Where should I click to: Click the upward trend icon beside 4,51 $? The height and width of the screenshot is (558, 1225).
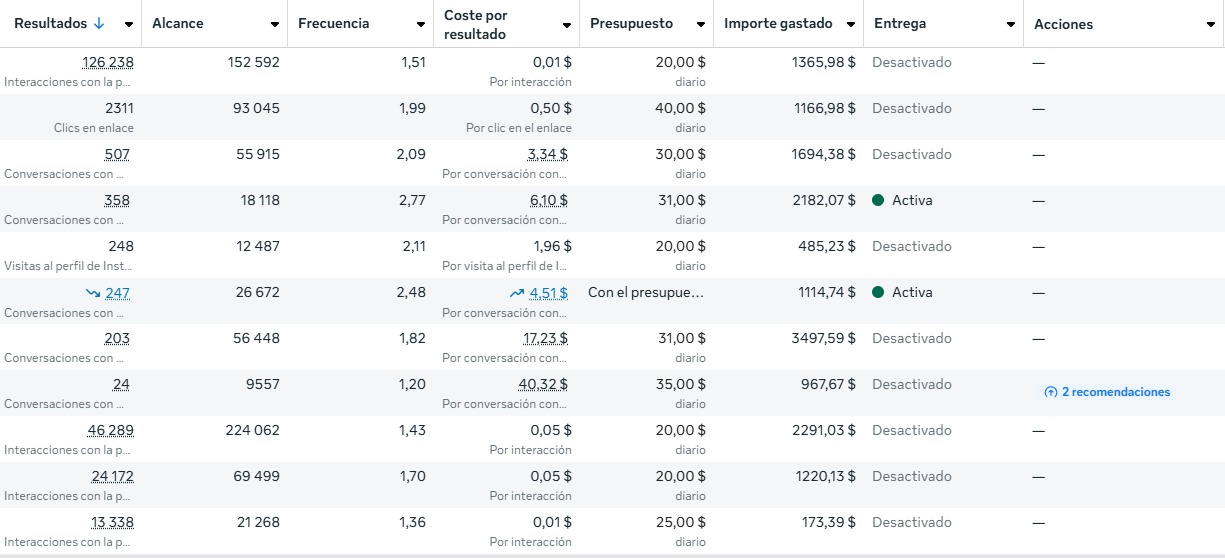click(516, 293)
